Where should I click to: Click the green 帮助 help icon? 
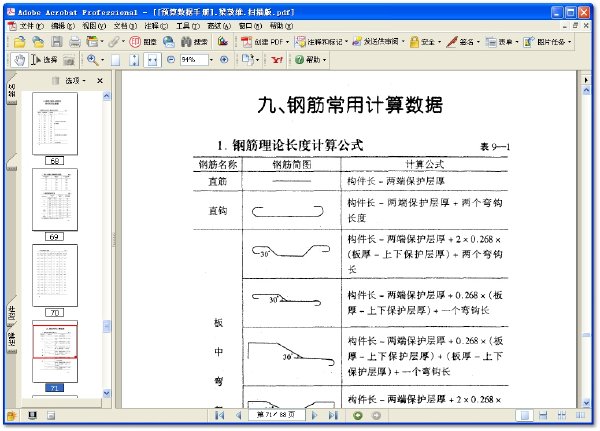tap(299, 60)
